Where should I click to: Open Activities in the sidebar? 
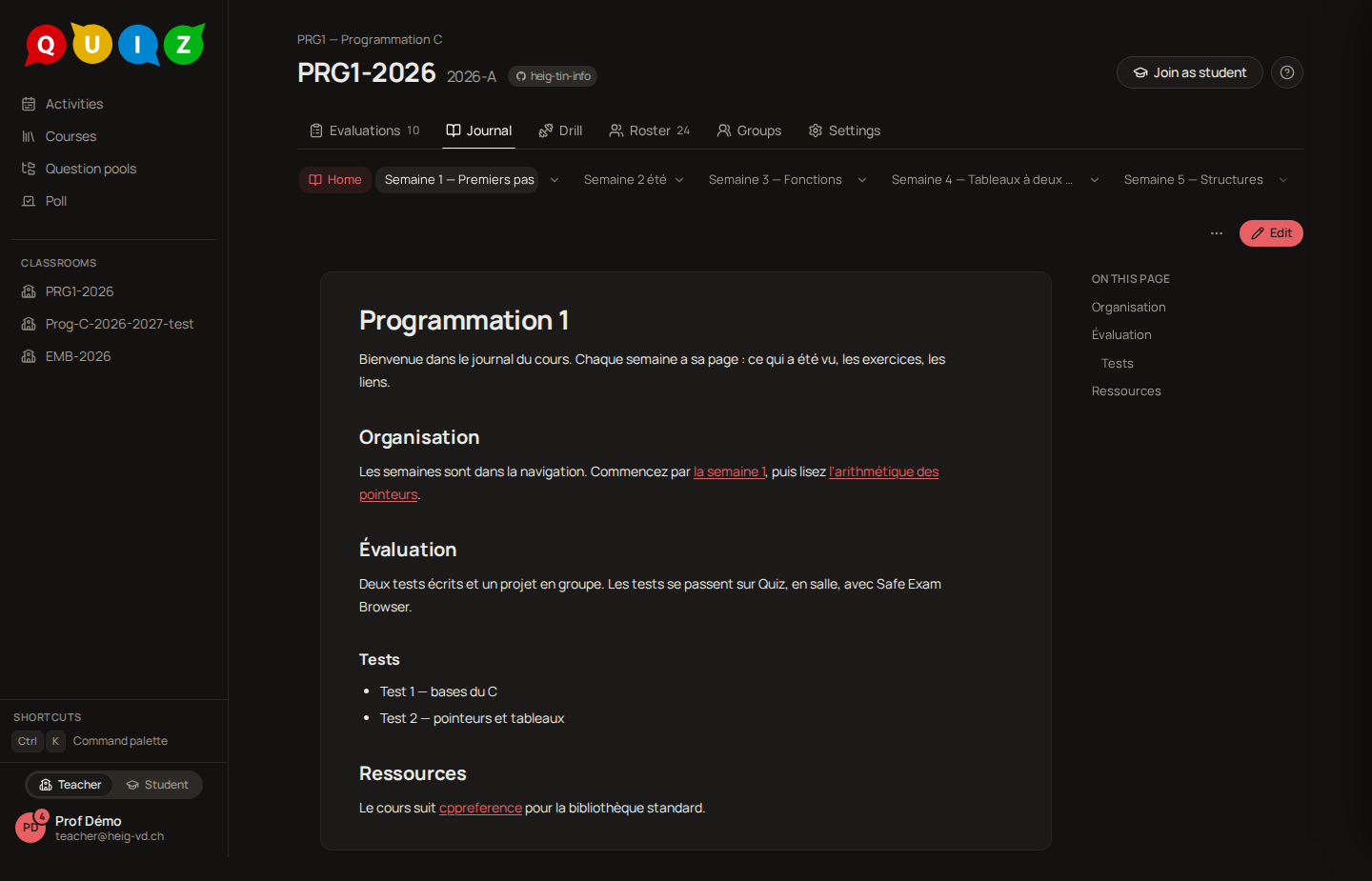(x=114, y=104)
